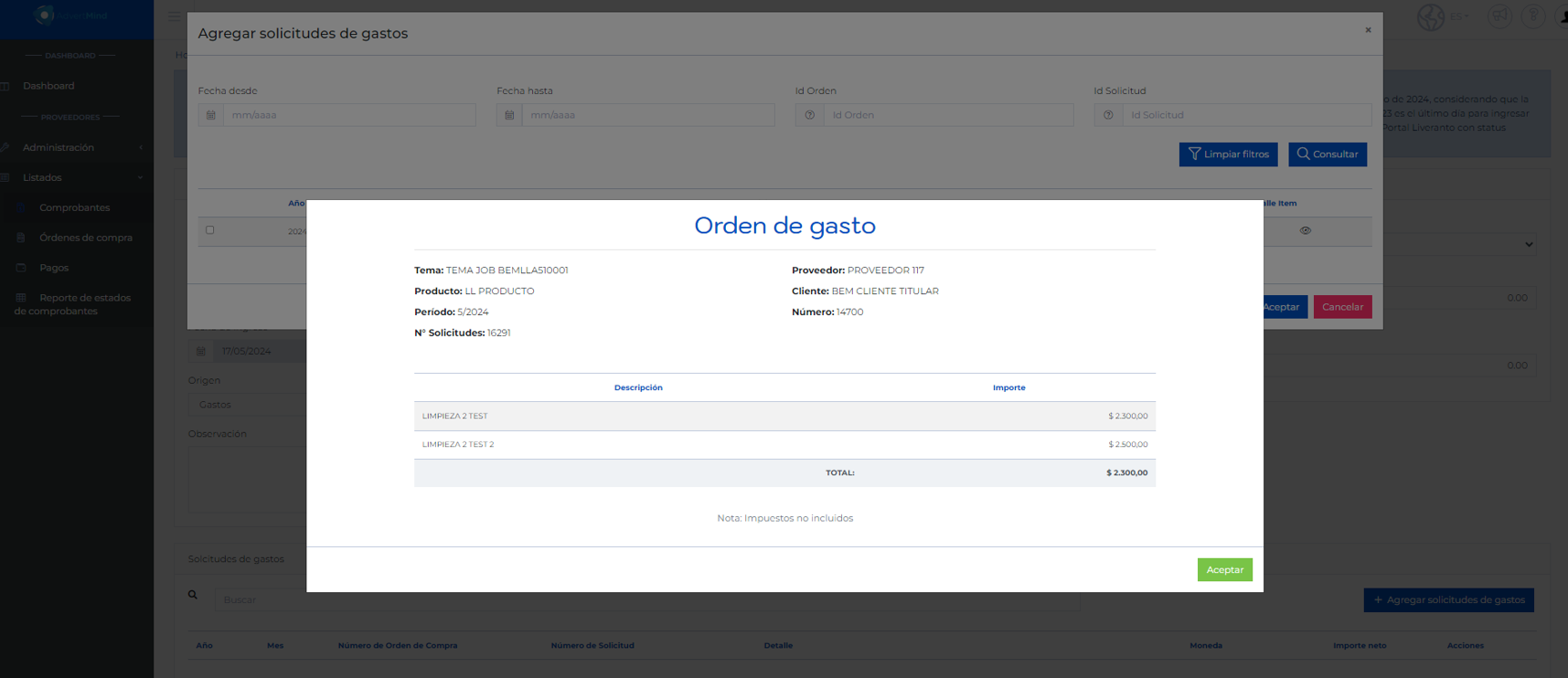This screenshot has height=678, width=1568.
Task: Click the help icon beside Id Orden field
Action: pyautogui.click(x=809, y=115)
